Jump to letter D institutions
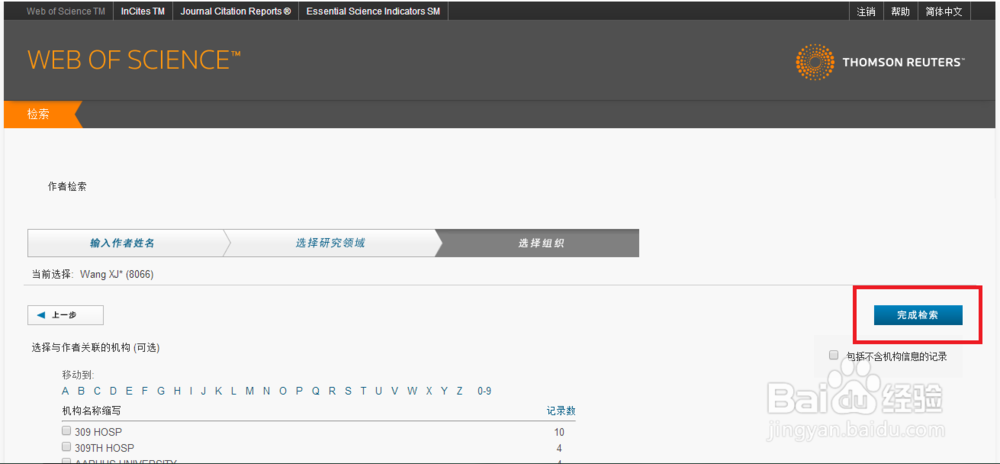The width and height of the screenshot is (1000, 464). (114, 391)
